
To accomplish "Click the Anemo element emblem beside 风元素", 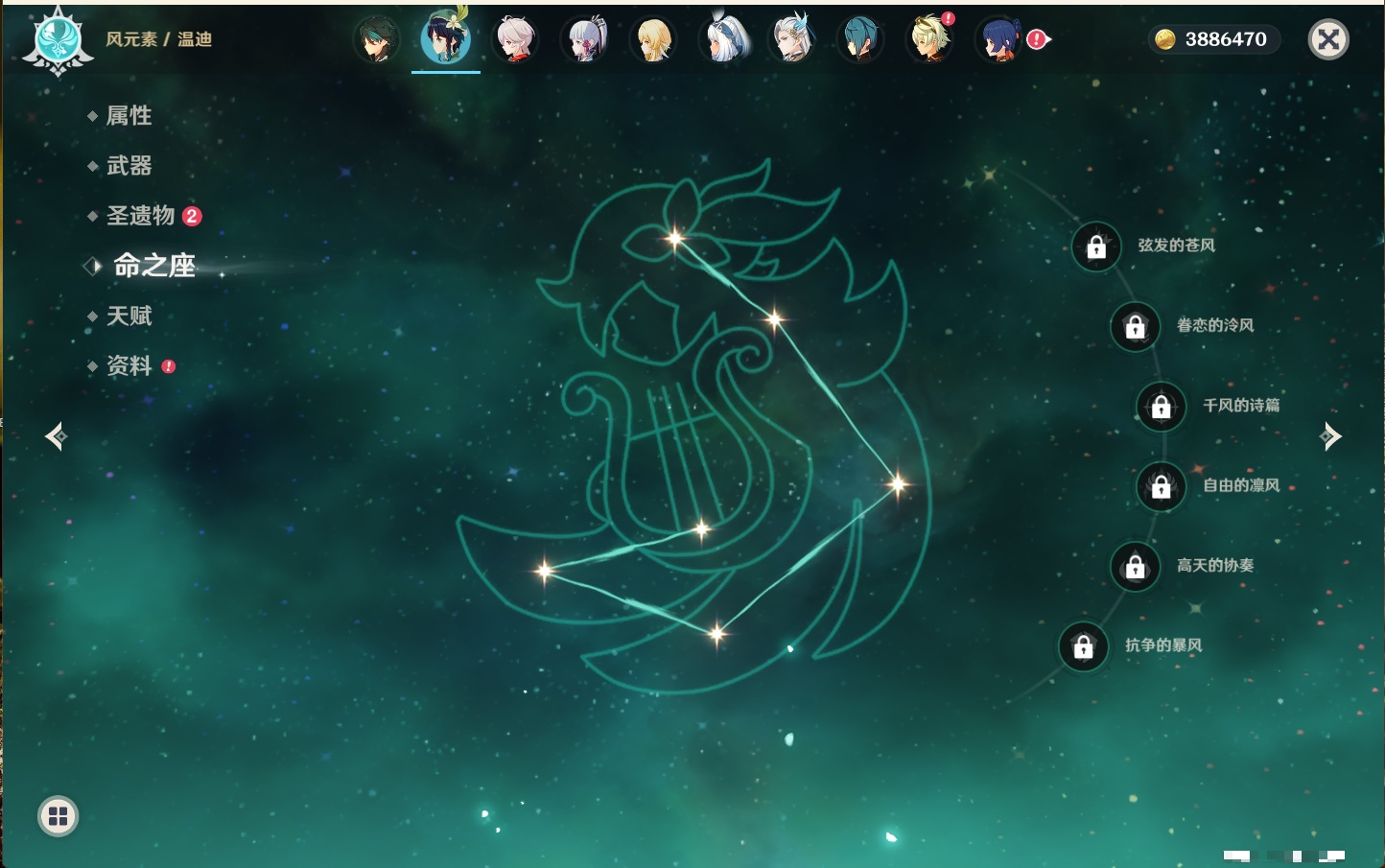I will pyautogui.click(x=58, y=40).
